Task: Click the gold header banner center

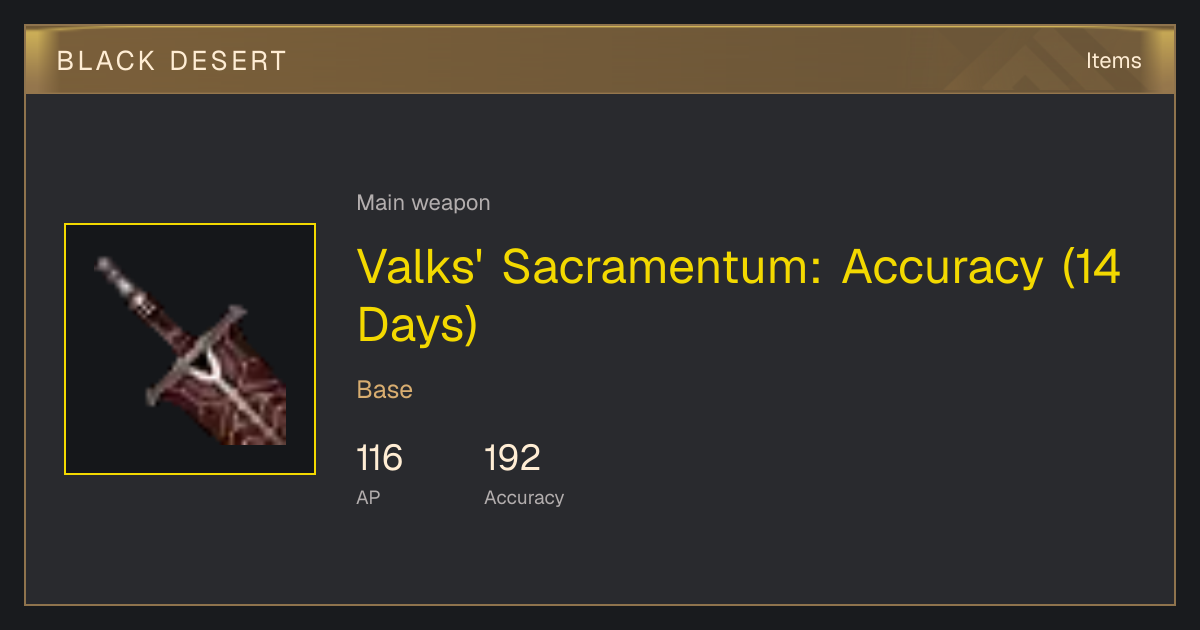Action: [600, 60]
